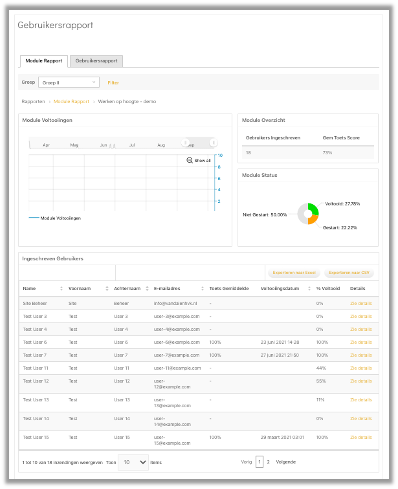Open Zie details for Site Beheer

click(x=361, y=303)
